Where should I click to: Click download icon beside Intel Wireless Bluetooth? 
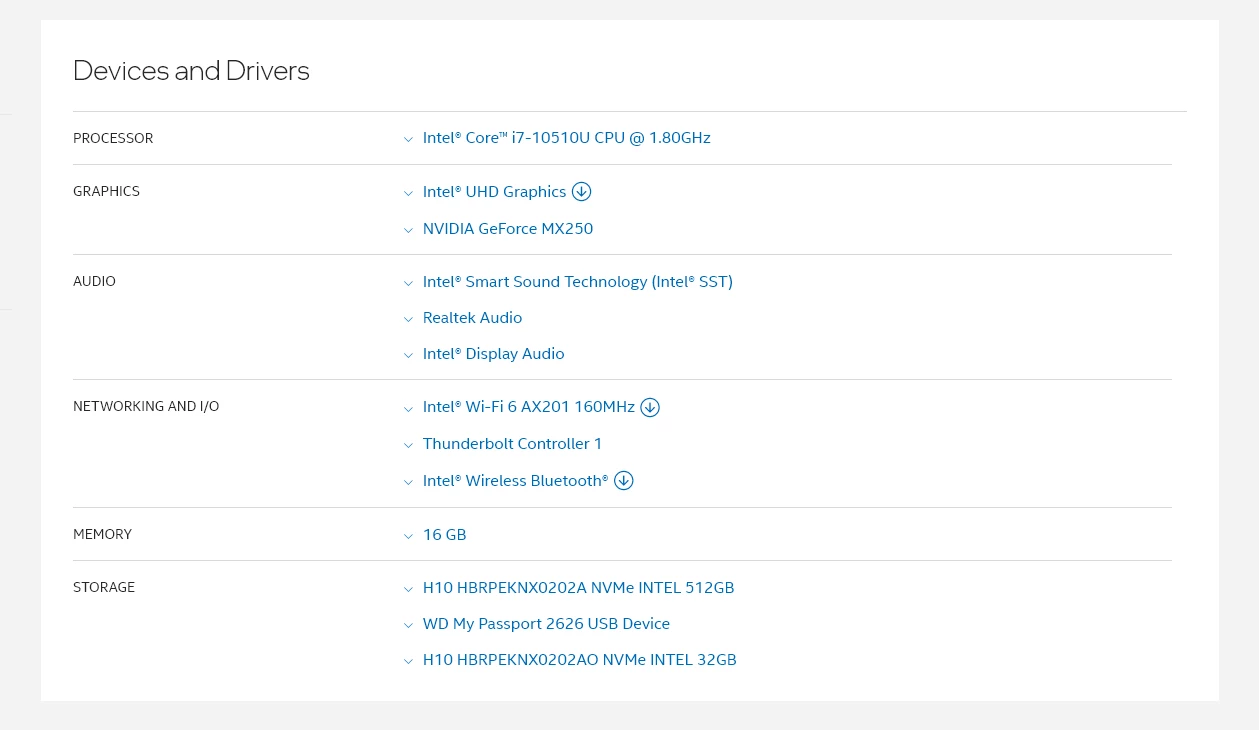pos(624,480)
